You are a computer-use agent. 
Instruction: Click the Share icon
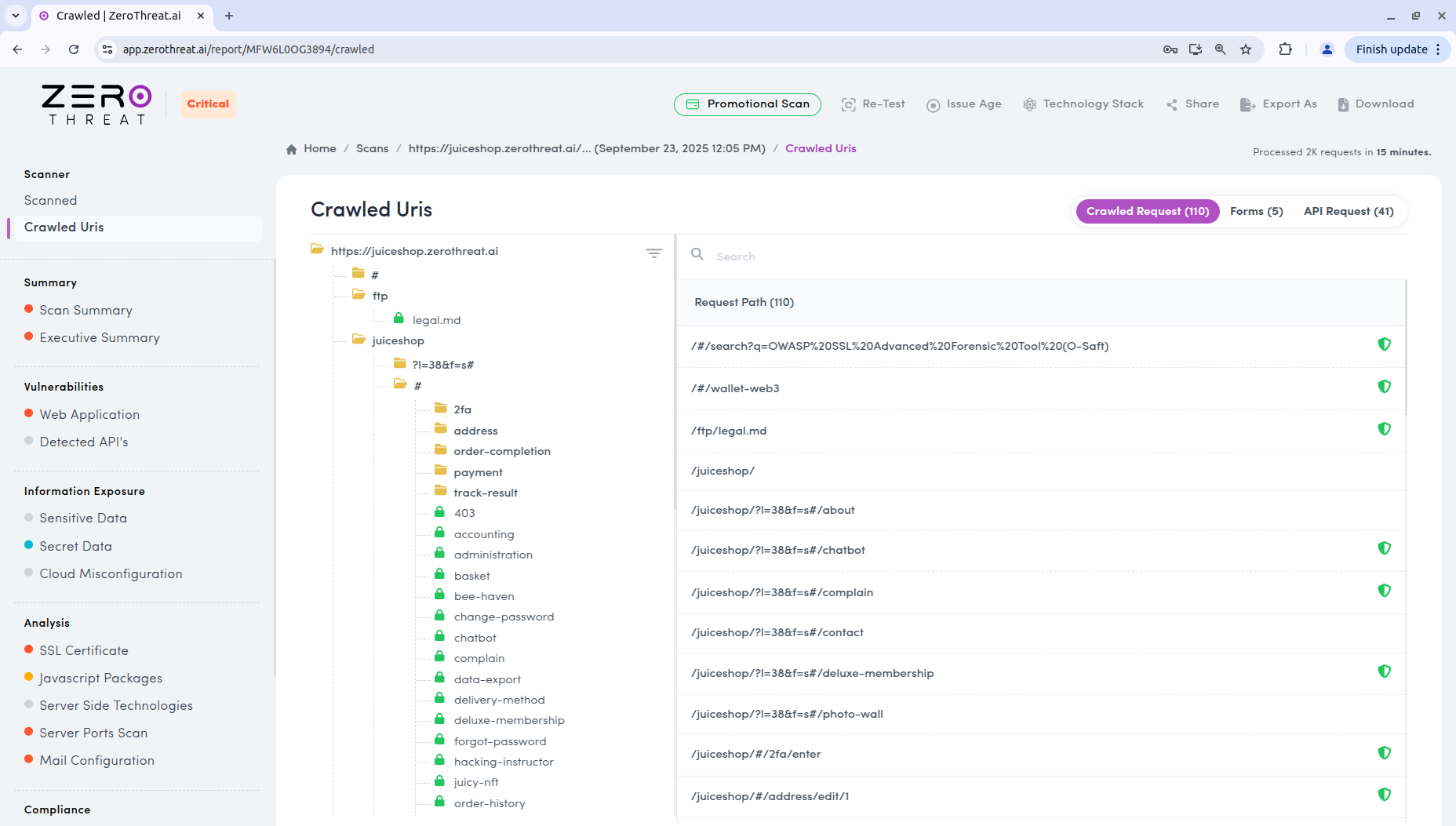click(1172, 104)
